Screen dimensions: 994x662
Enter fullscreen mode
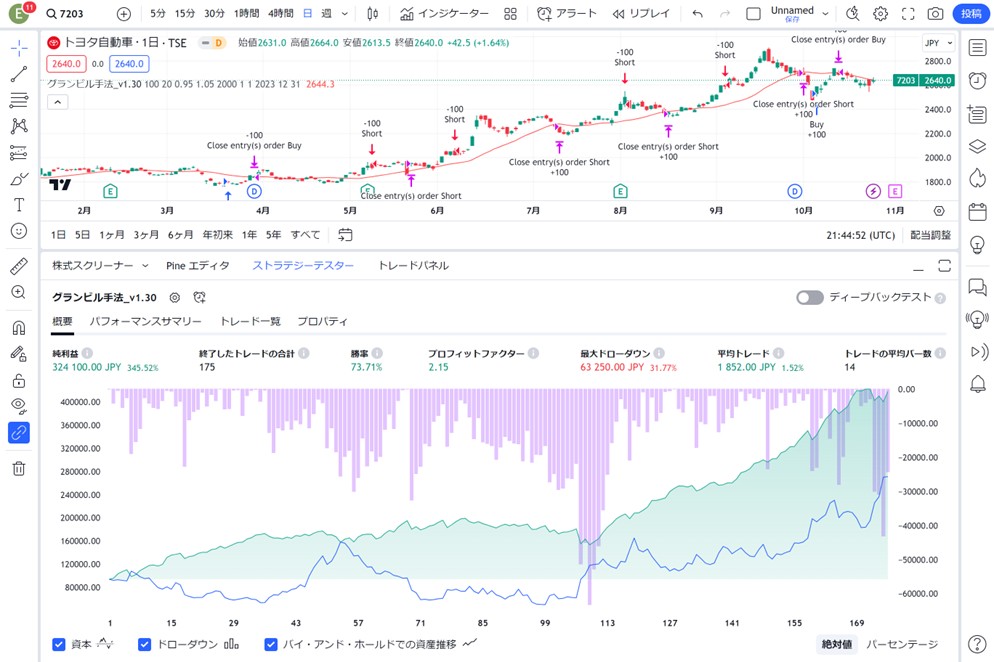pyautogui.click(x=908, y=14)
